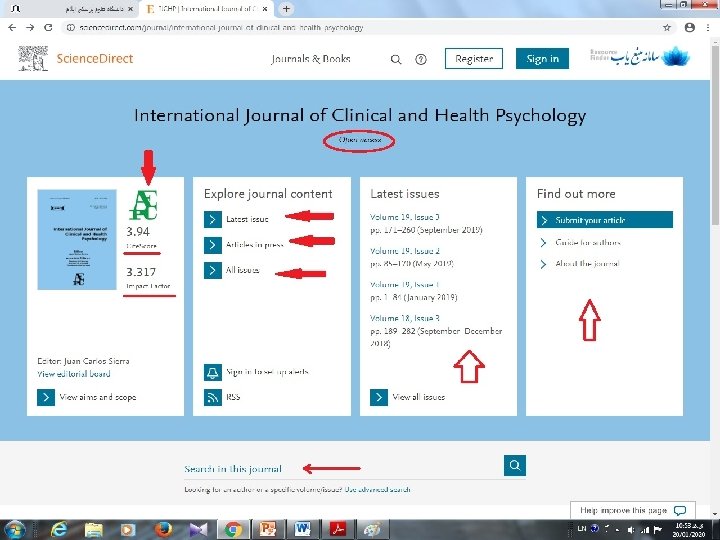Bookmark this page with the star icon

point(667,28)
